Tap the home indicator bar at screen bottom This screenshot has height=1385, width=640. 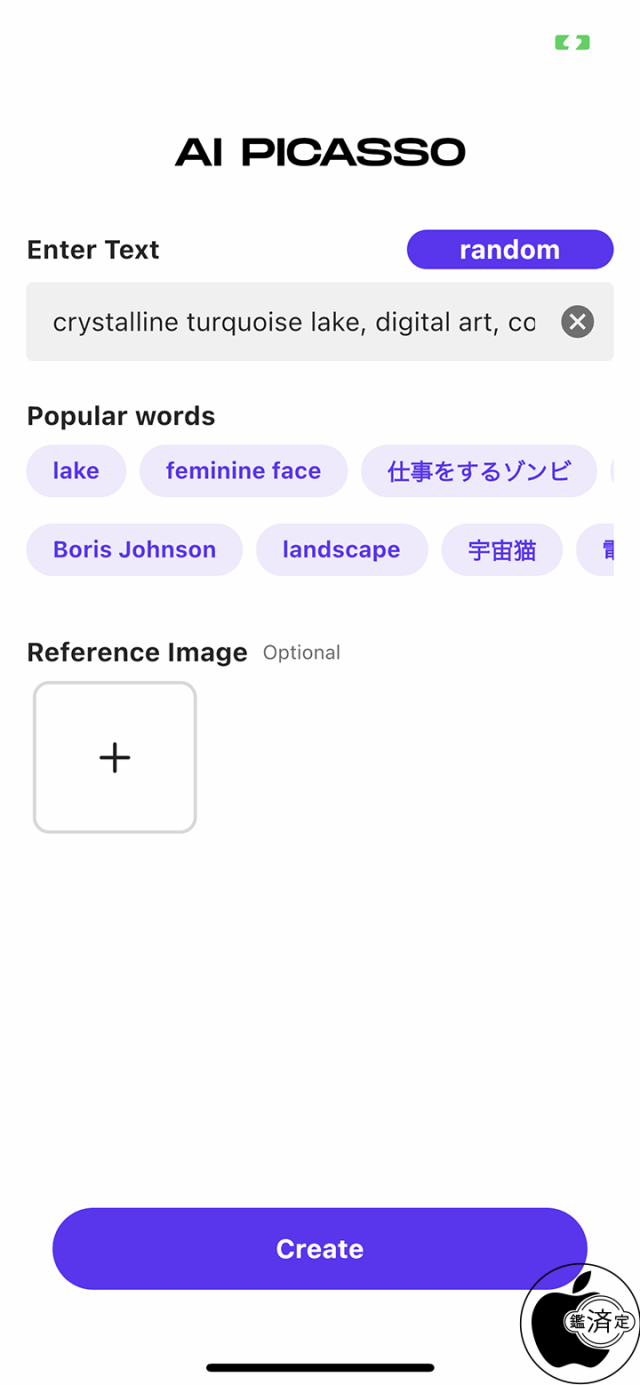(320, 1367)
